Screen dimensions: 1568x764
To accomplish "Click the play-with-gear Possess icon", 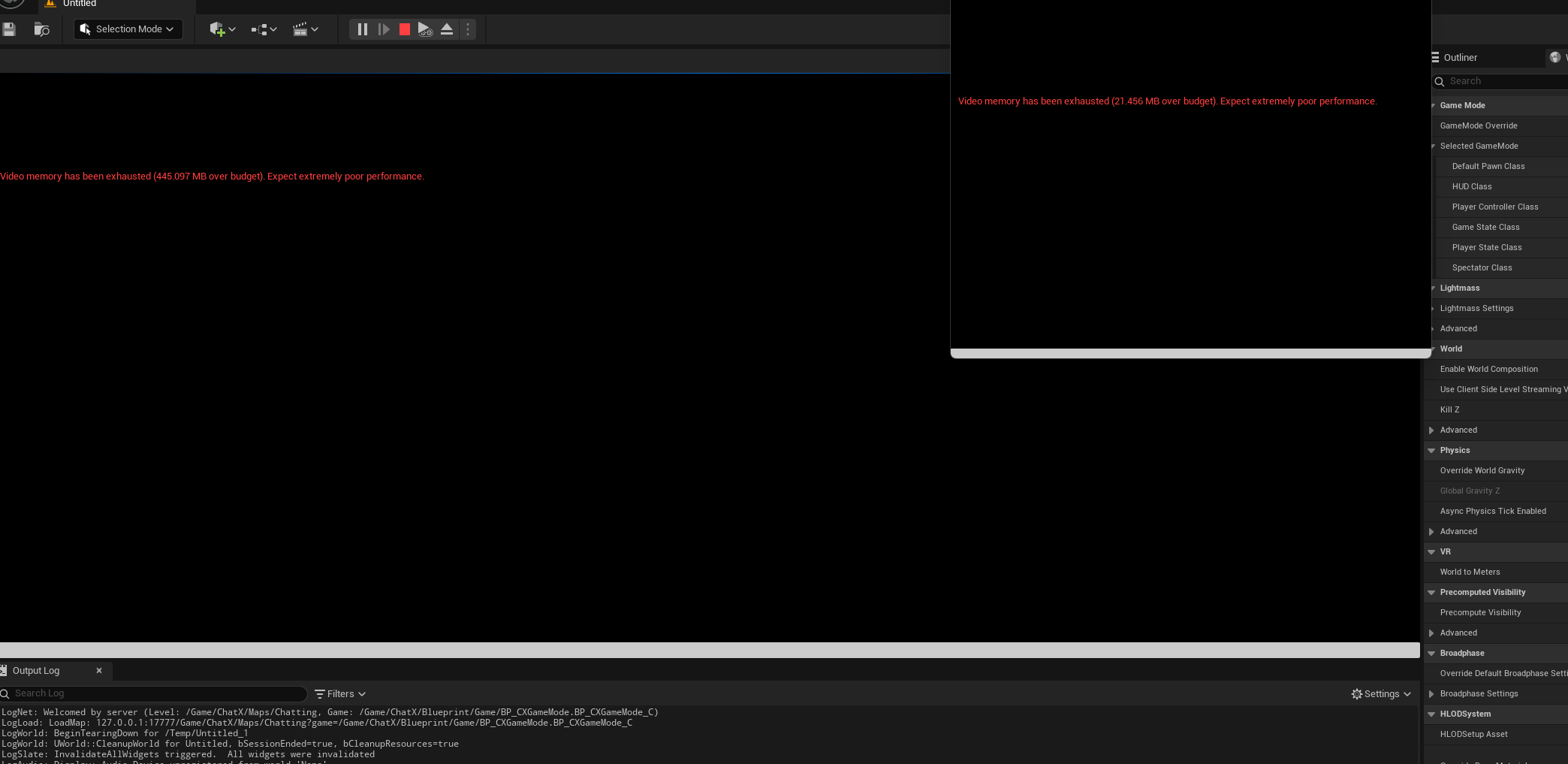I will pyautogui.click(x=425, y=29).
